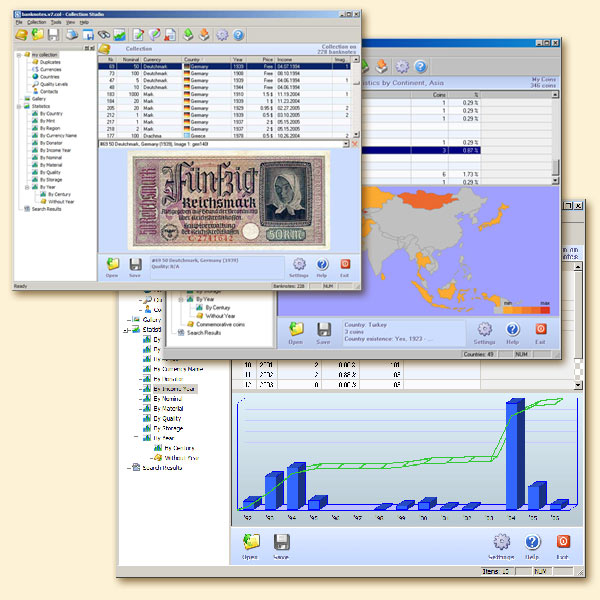Click the Settings gear below the banknote image

[299, 264]
